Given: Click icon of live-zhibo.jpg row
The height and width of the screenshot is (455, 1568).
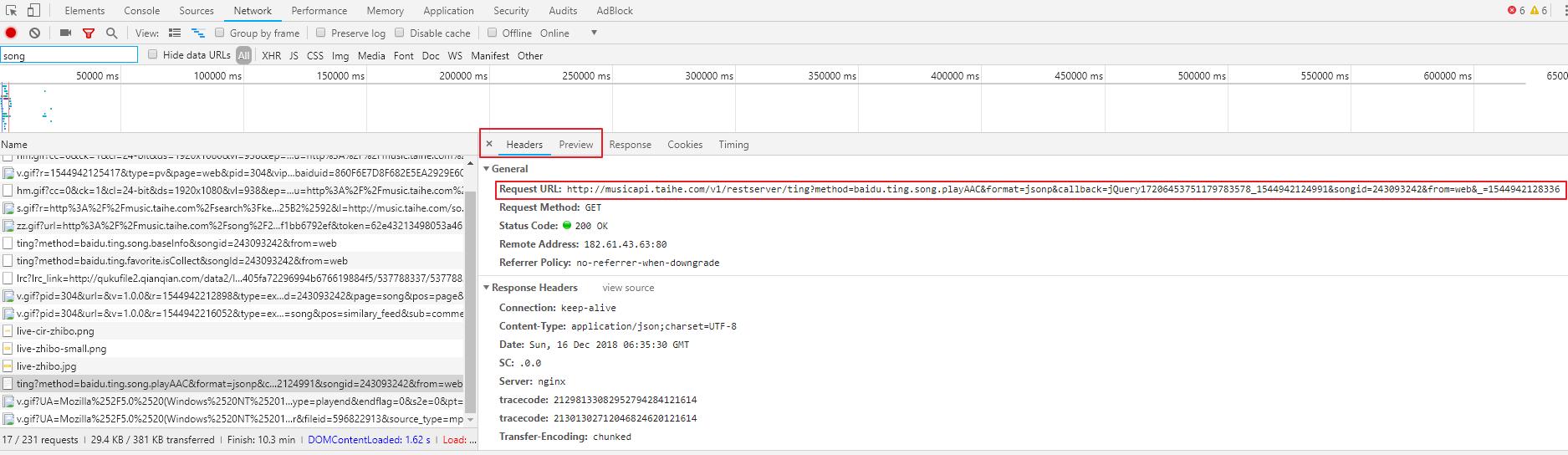Looking at the screenshot, I should coord(8,366).
